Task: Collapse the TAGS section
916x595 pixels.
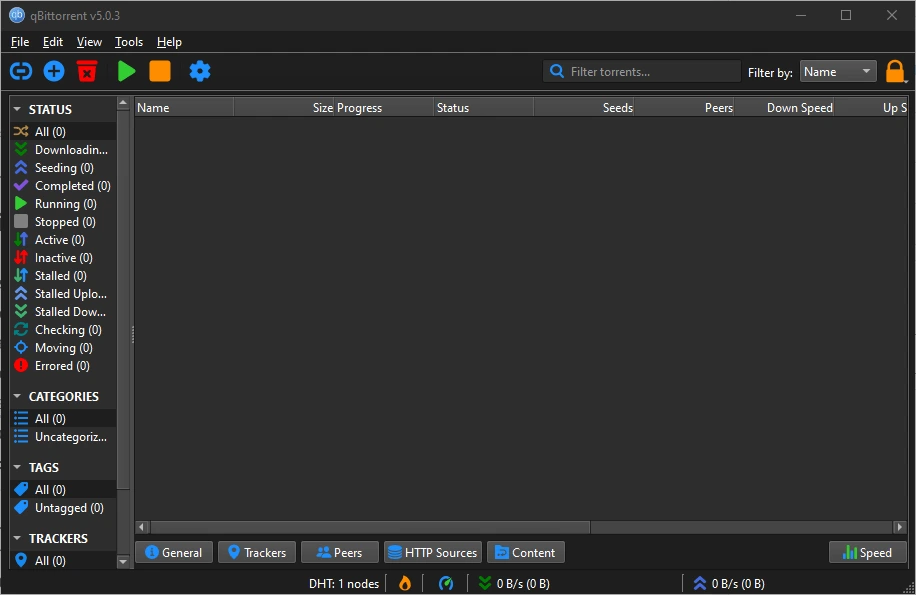Action: [17, 467]
